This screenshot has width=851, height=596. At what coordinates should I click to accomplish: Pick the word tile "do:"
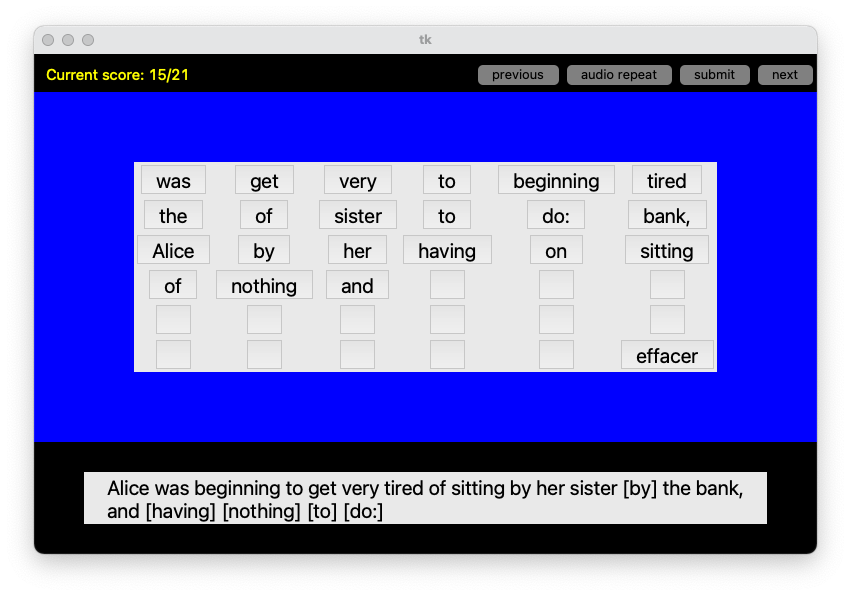click(x=555, y=215)
